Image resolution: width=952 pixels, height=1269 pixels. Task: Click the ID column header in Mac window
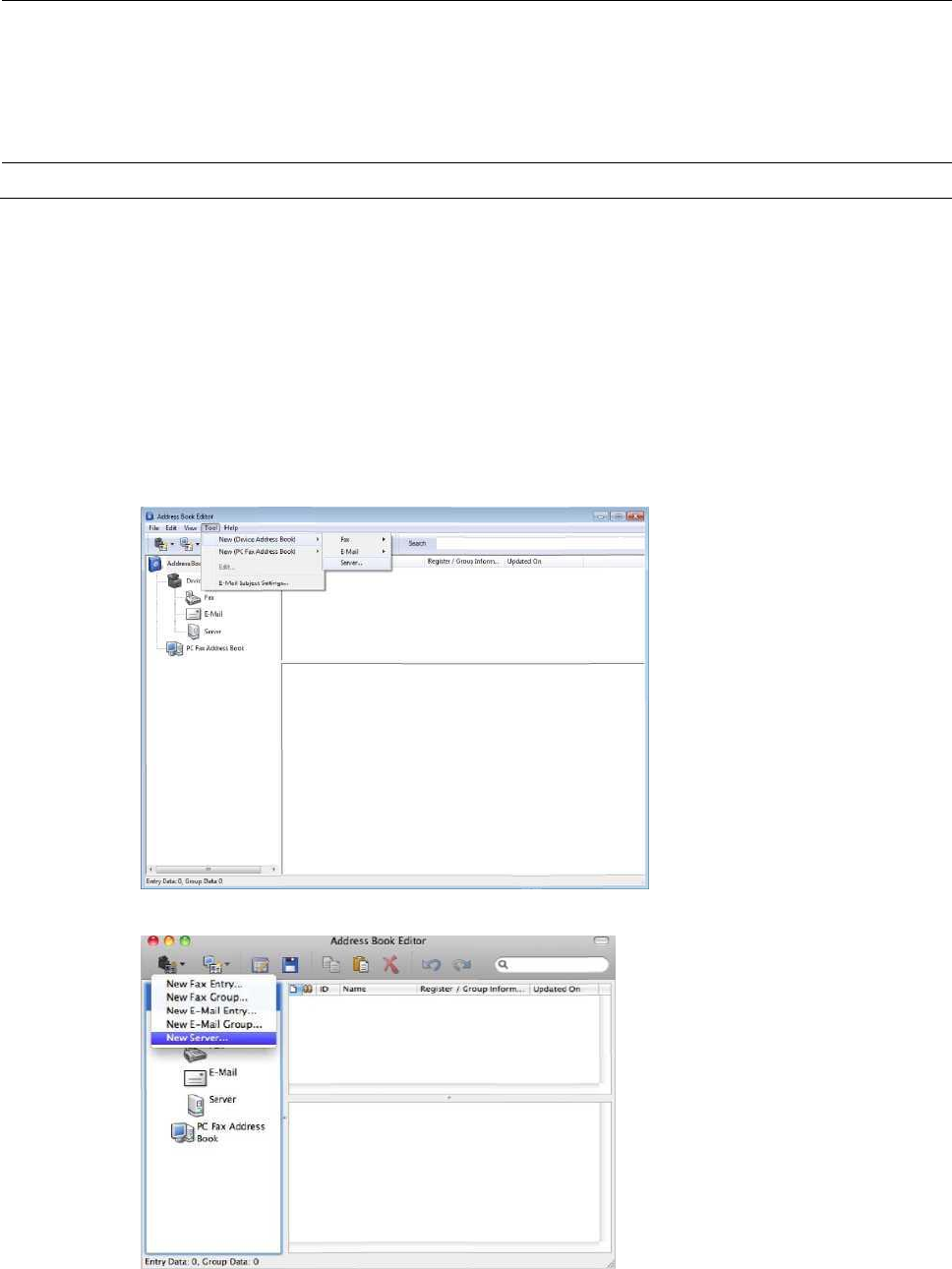tap(327, 989)
